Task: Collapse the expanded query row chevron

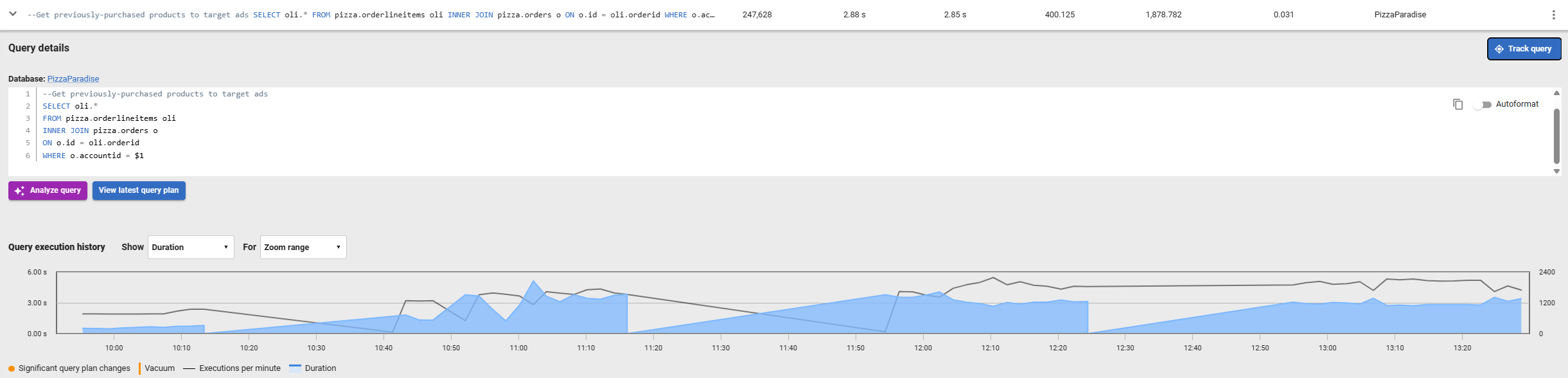Action: click(12, 14)
